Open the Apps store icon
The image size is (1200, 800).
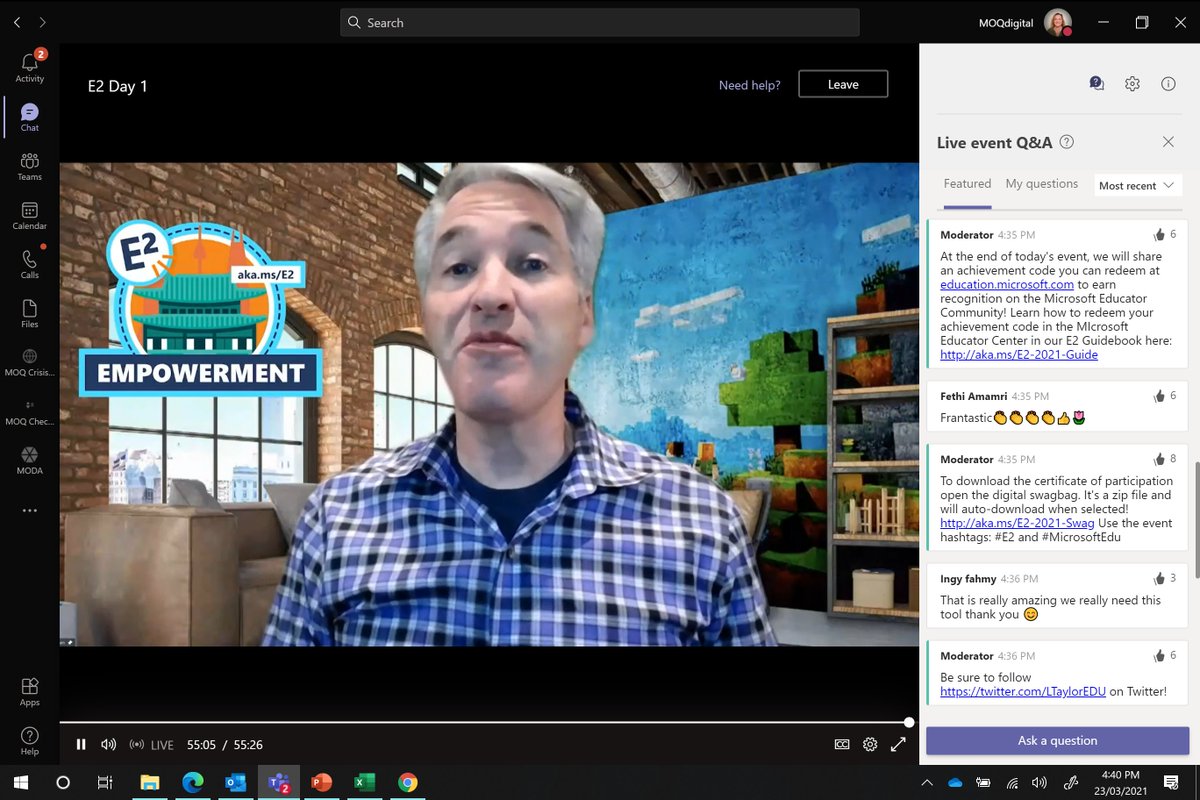point(30,690)
